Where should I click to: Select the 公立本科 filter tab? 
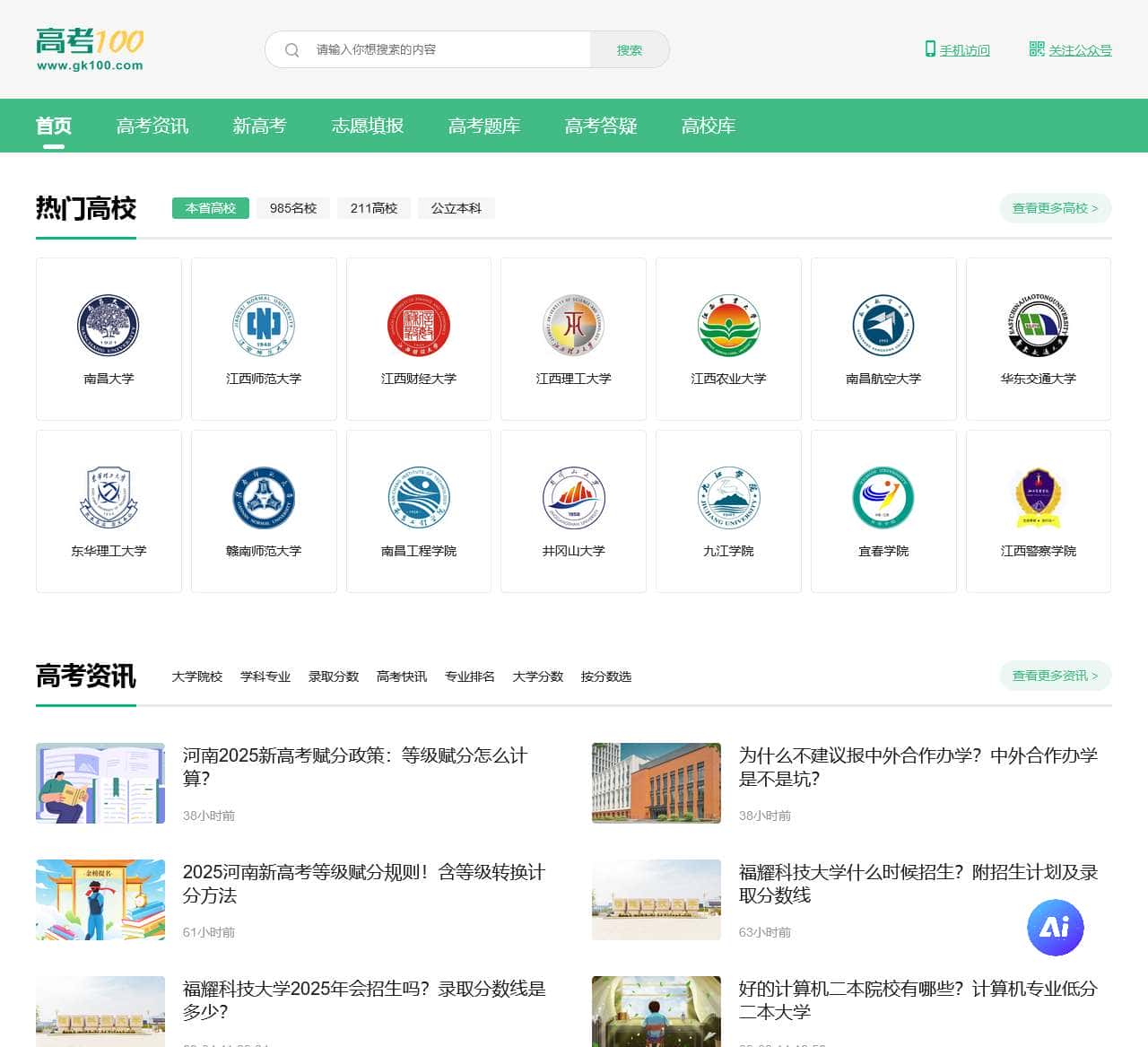click(x=457, y=208)
